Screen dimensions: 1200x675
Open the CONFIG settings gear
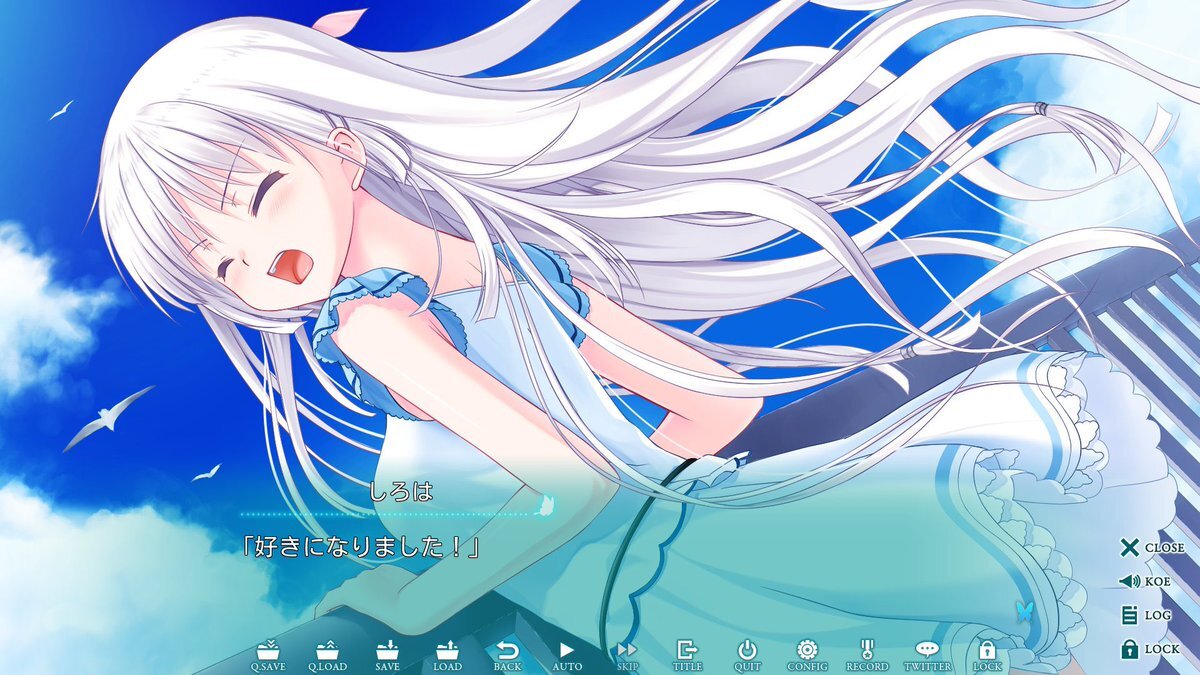[807, 655]
